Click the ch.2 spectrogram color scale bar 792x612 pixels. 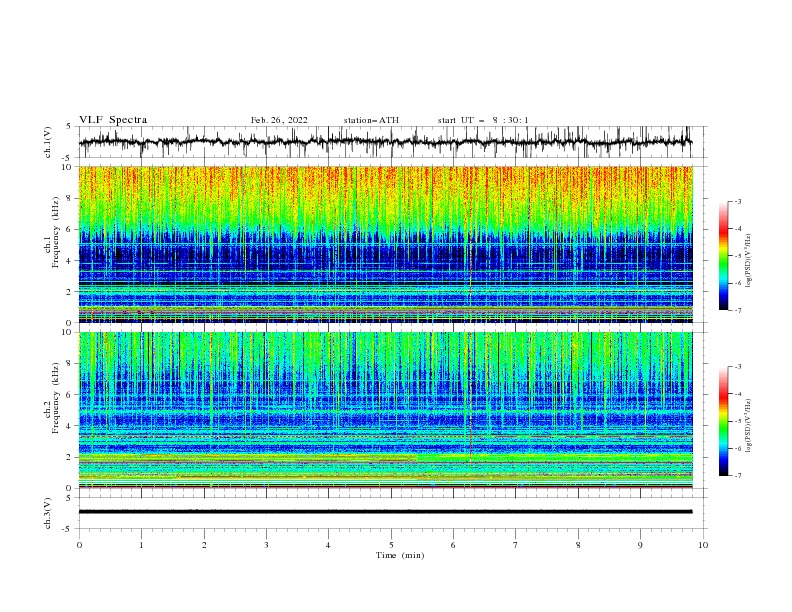[x=723, y=421]
